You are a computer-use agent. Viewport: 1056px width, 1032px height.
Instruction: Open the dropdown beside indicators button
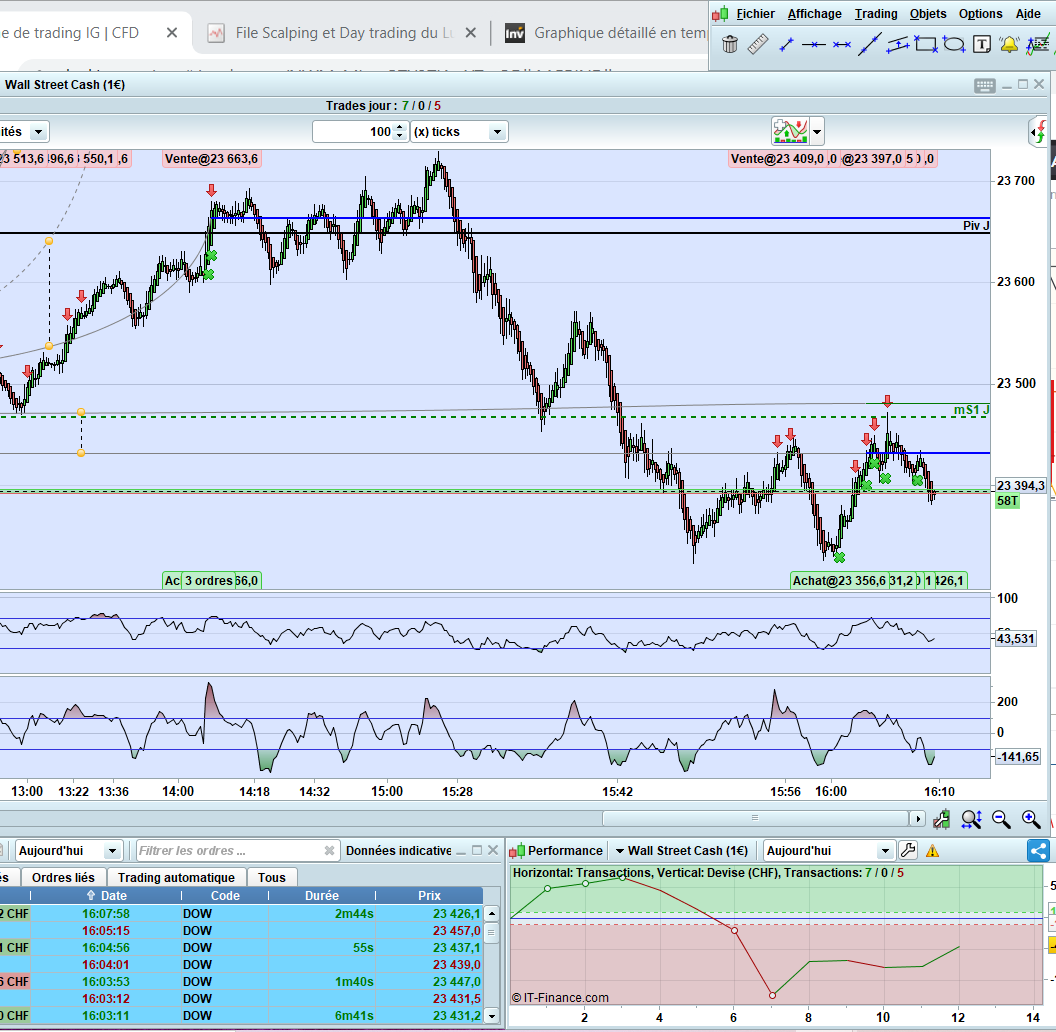(x=817, y=131)
